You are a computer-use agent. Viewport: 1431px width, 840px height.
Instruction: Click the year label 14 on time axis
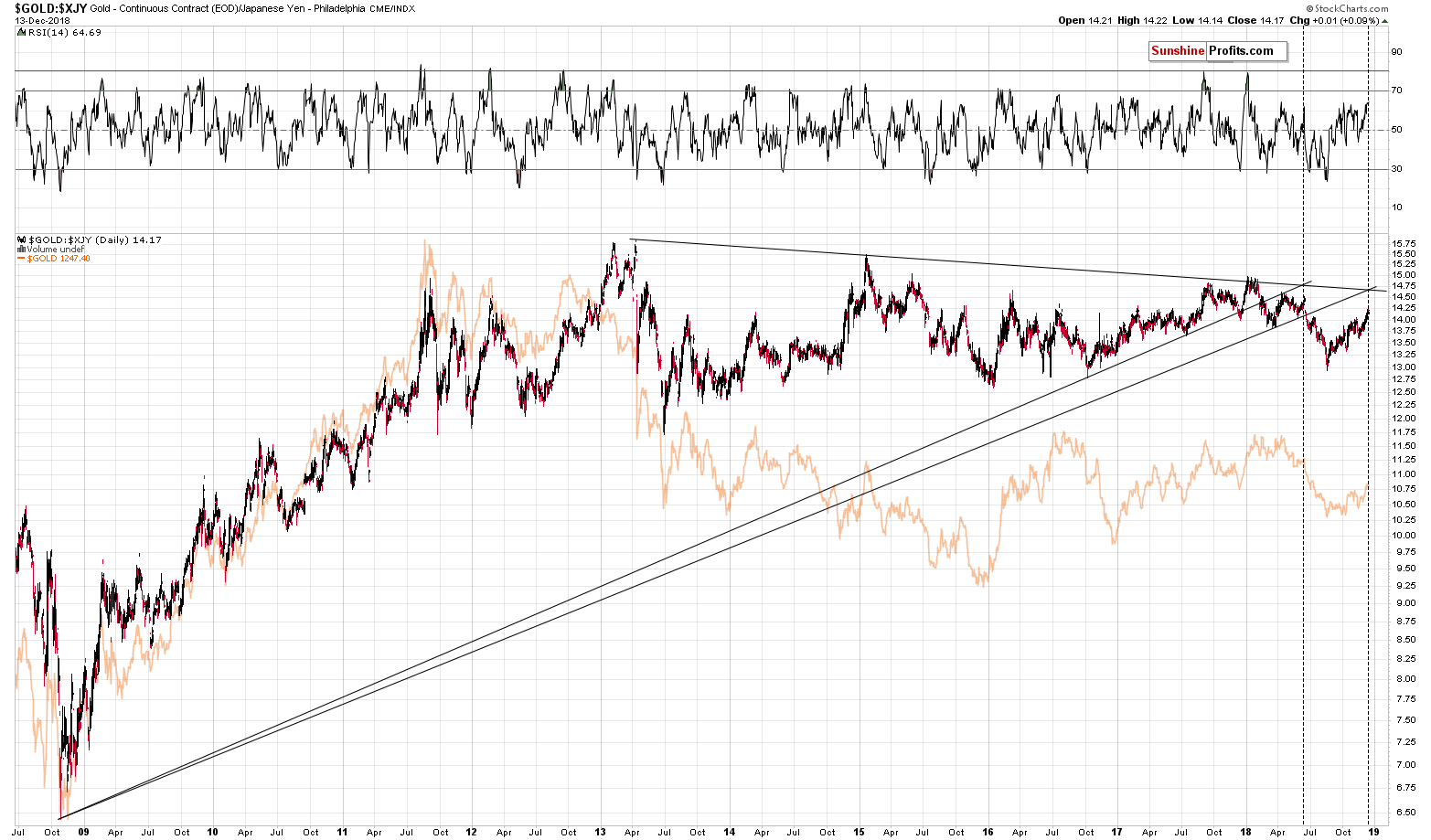(730, 832)
